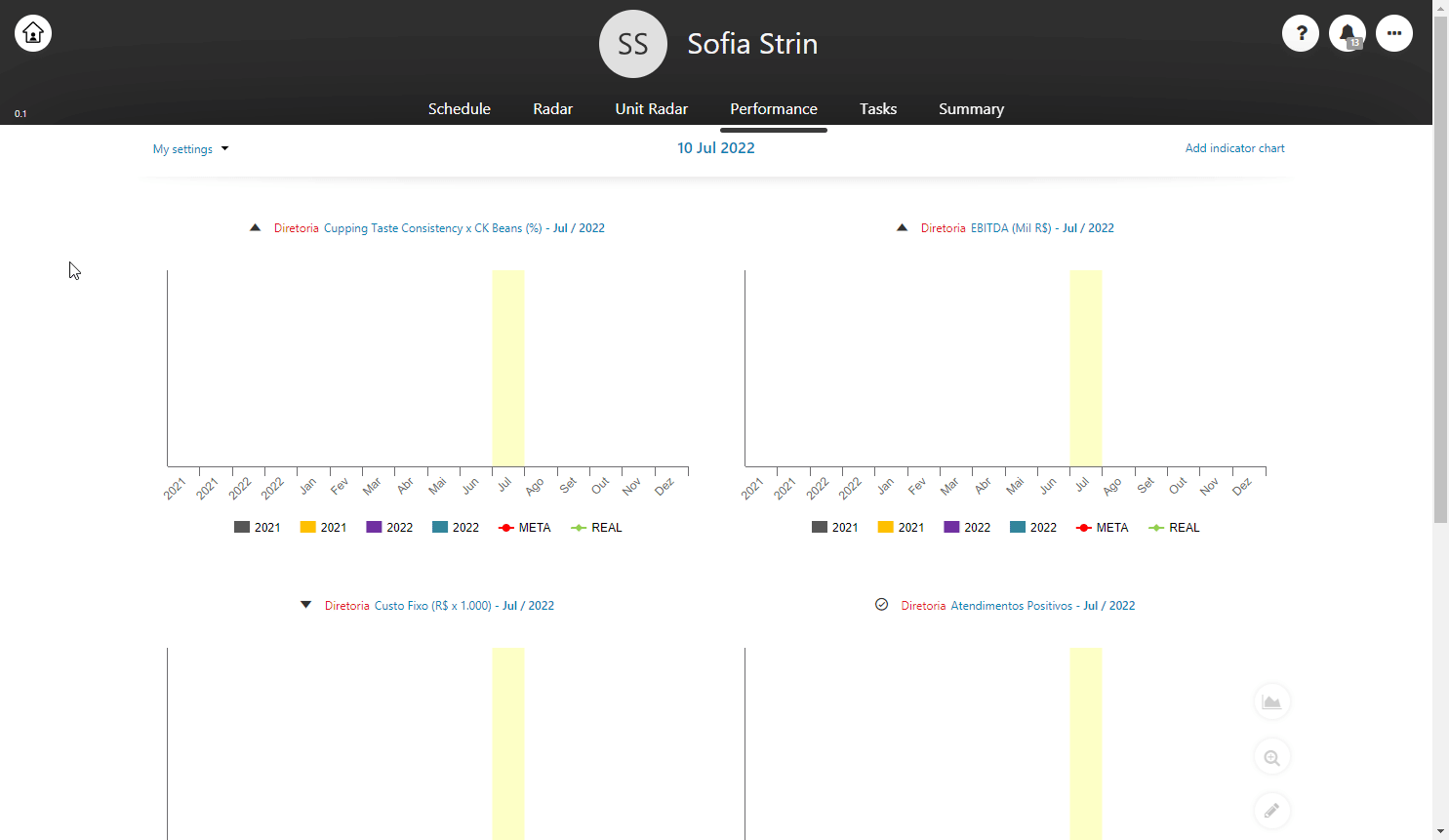The image size is (1449, 840).
Task: Click Diretoria label on Atendimentos Positivos chart
Action: pyautogui.click(x=923, y=606)
